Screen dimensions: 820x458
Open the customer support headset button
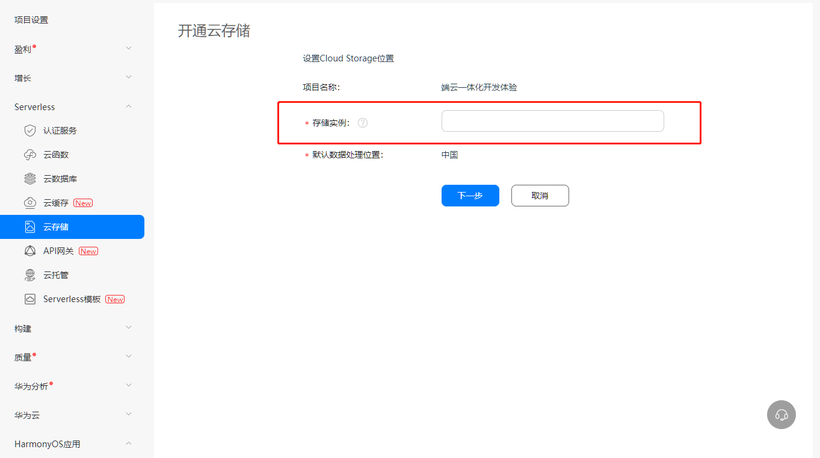781,415
